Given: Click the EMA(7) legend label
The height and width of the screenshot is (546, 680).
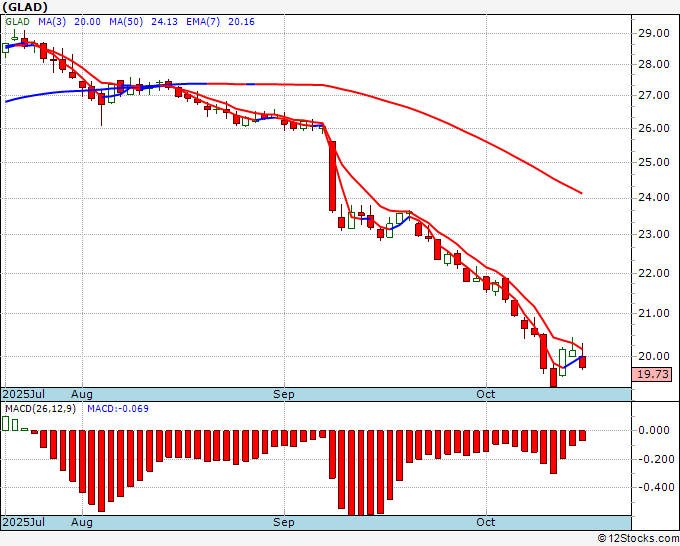Looking at the screenshot, I should coord(203,22).
